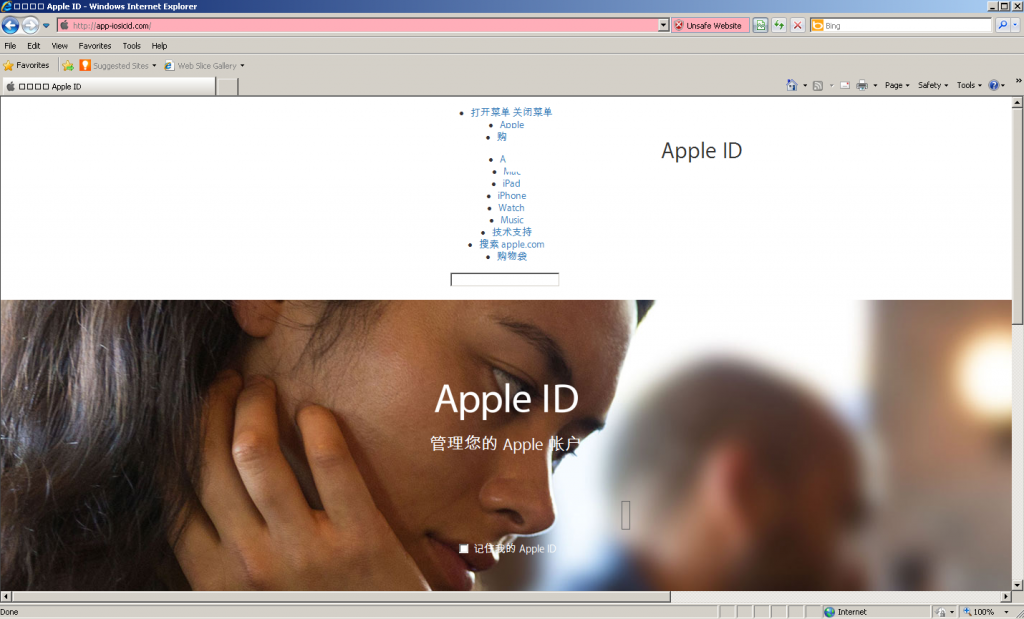Open the Web Slice Gallery item
Image resolution: width=1024 pixels, height=619 pixels.
204,65
